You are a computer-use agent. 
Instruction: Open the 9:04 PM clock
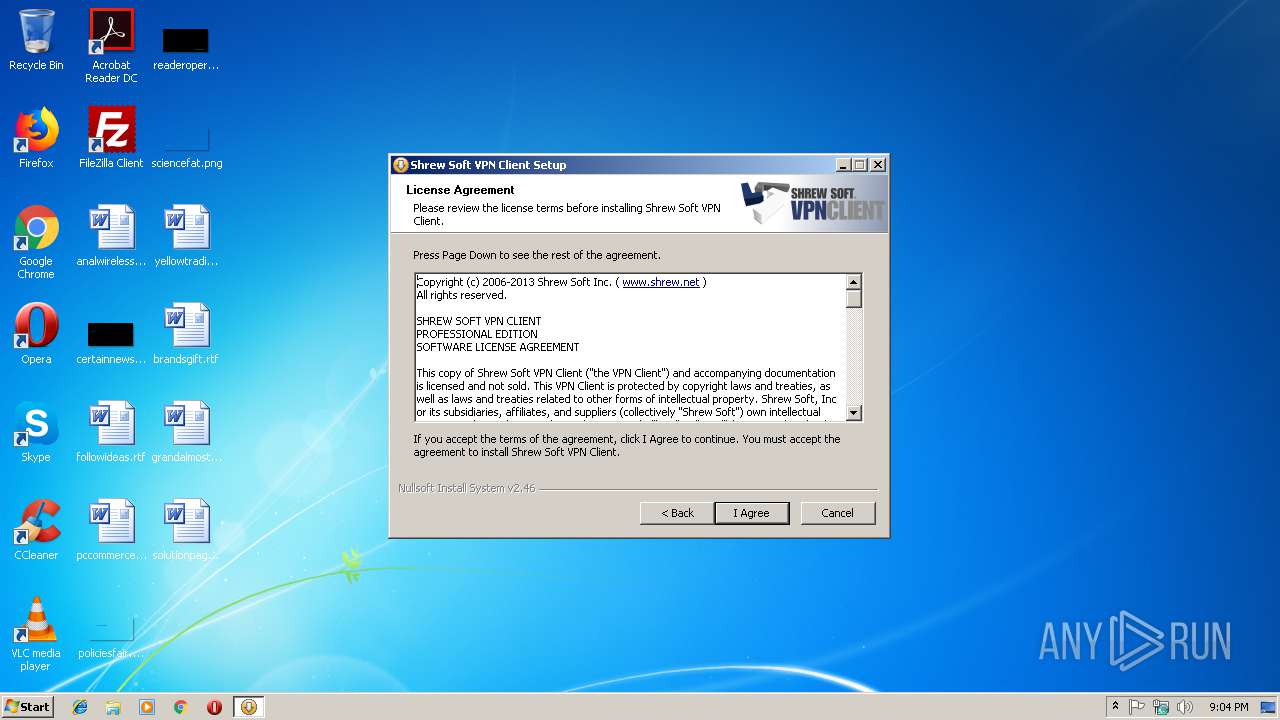(x=1228, y=707)
